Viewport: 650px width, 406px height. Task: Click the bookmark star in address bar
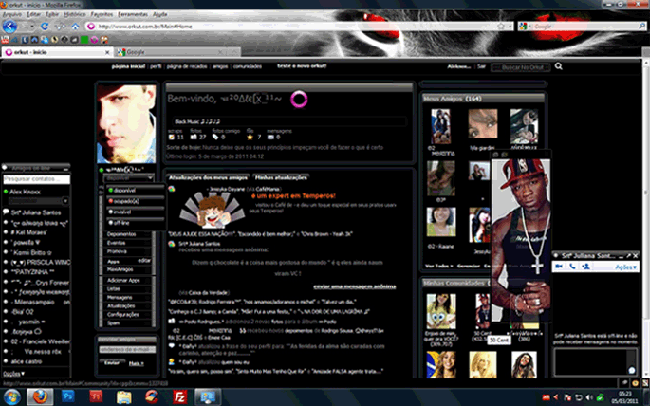point(501,26)
